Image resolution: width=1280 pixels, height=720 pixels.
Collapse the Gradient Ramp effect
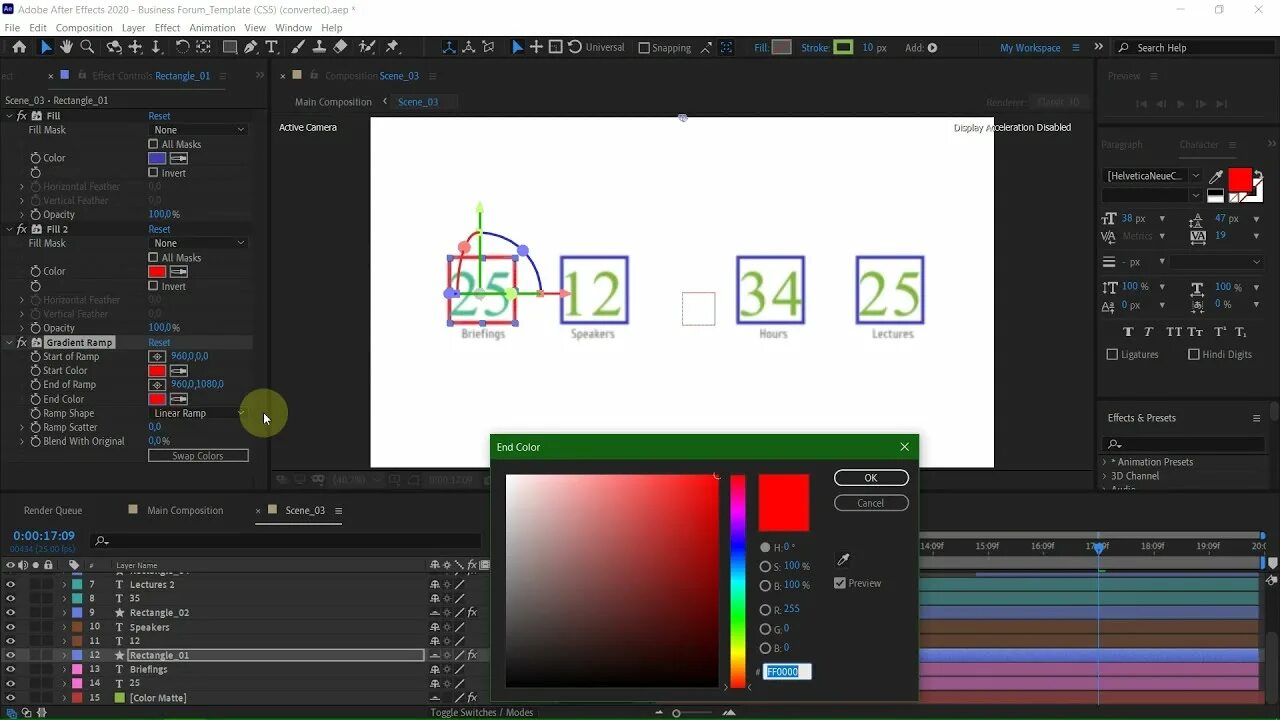pos(9,343)
